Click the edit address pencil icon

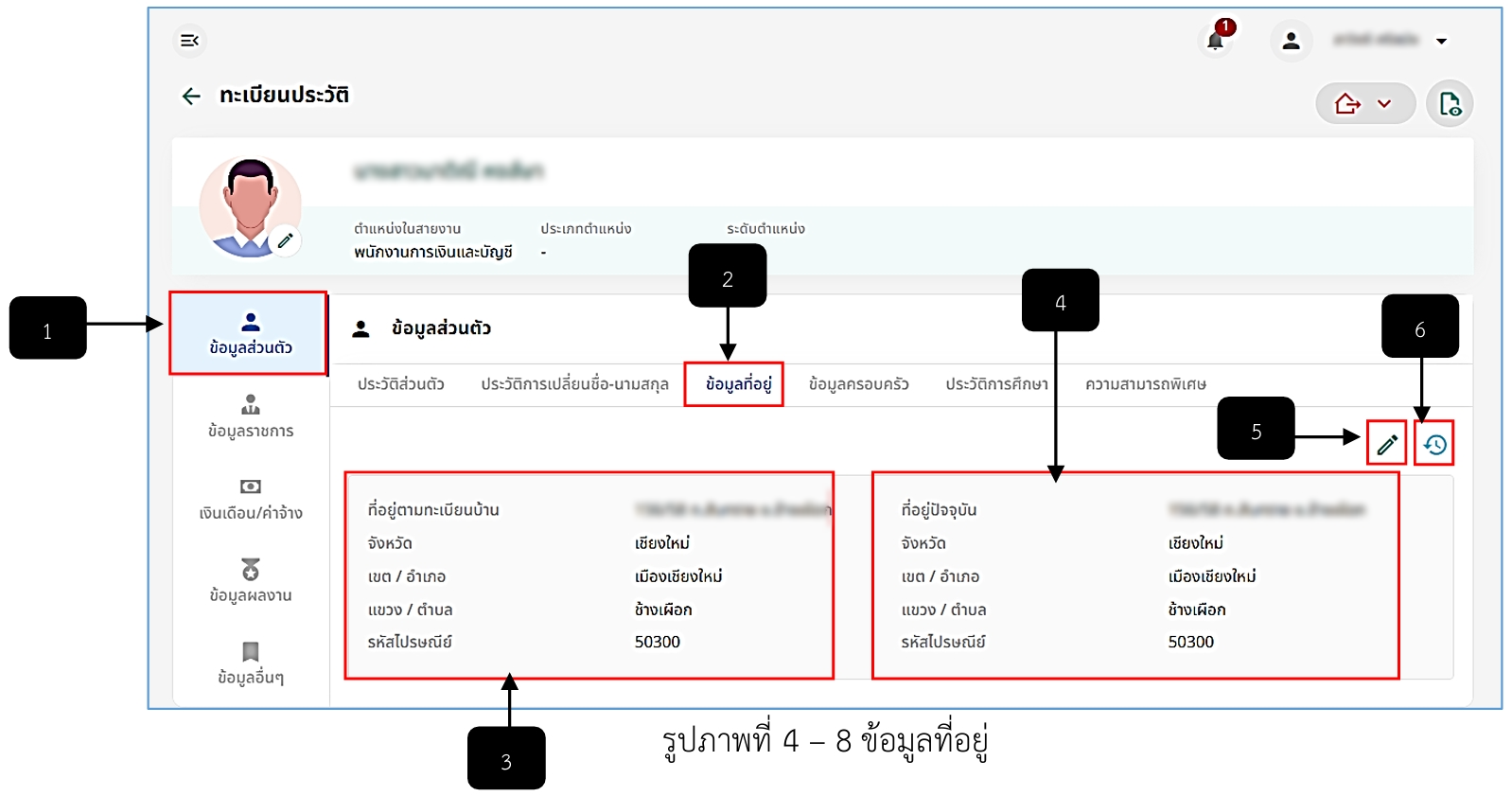(x=1387, y=444)
